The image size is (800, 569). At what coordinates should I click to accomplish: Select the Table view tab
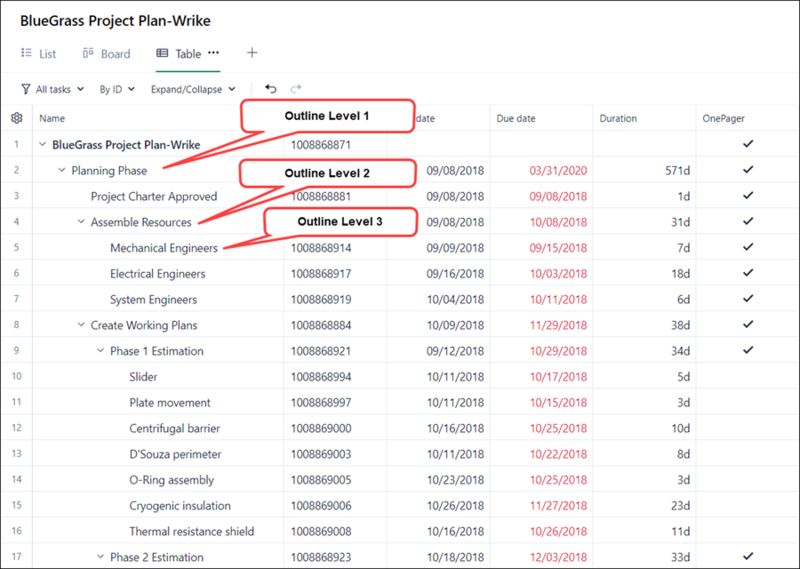coord(179,54)
